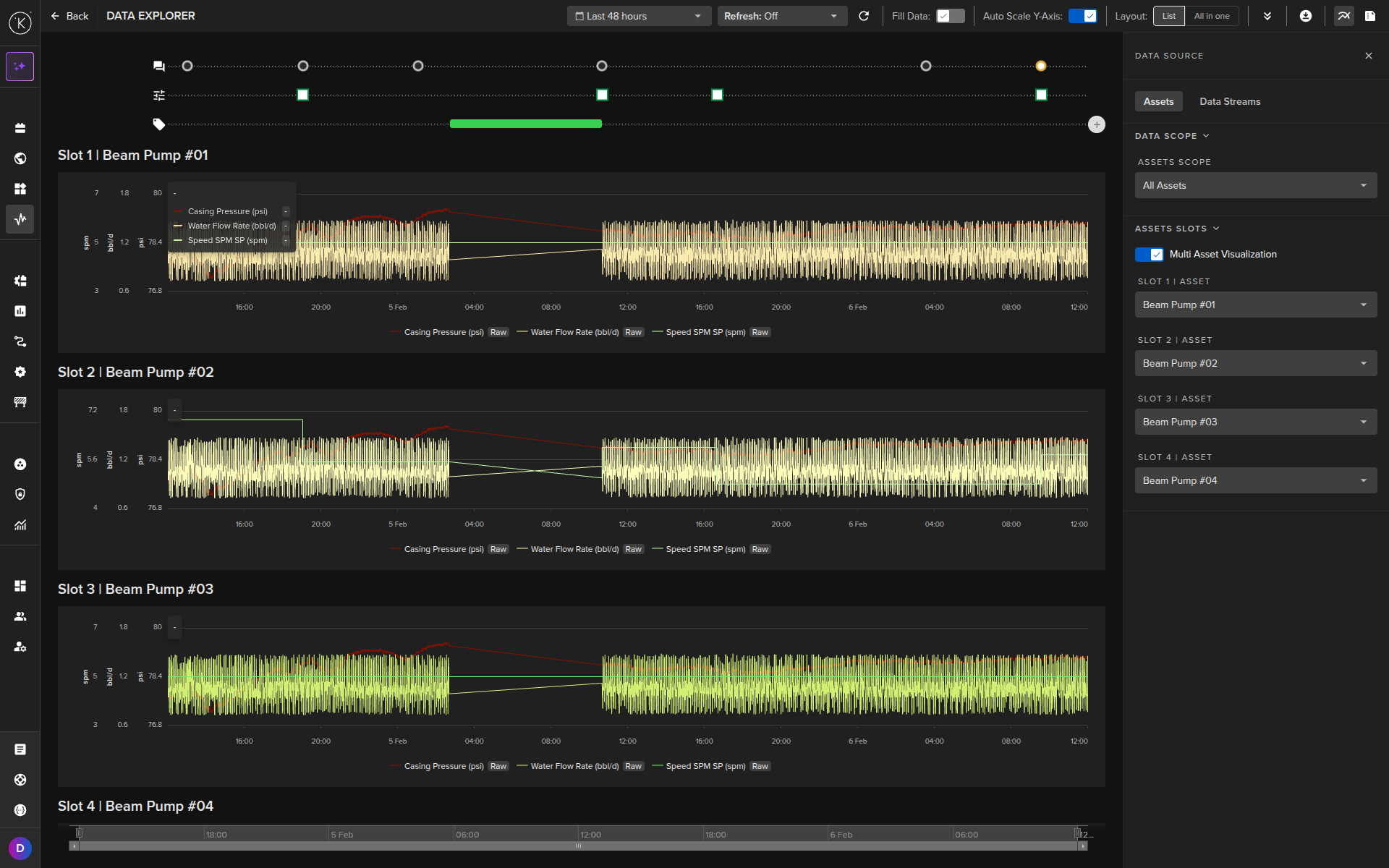Screen dimensions: 1389x868
Task: Turn off Multi Asset Visualization
Action: click(x=1149, y=254)
